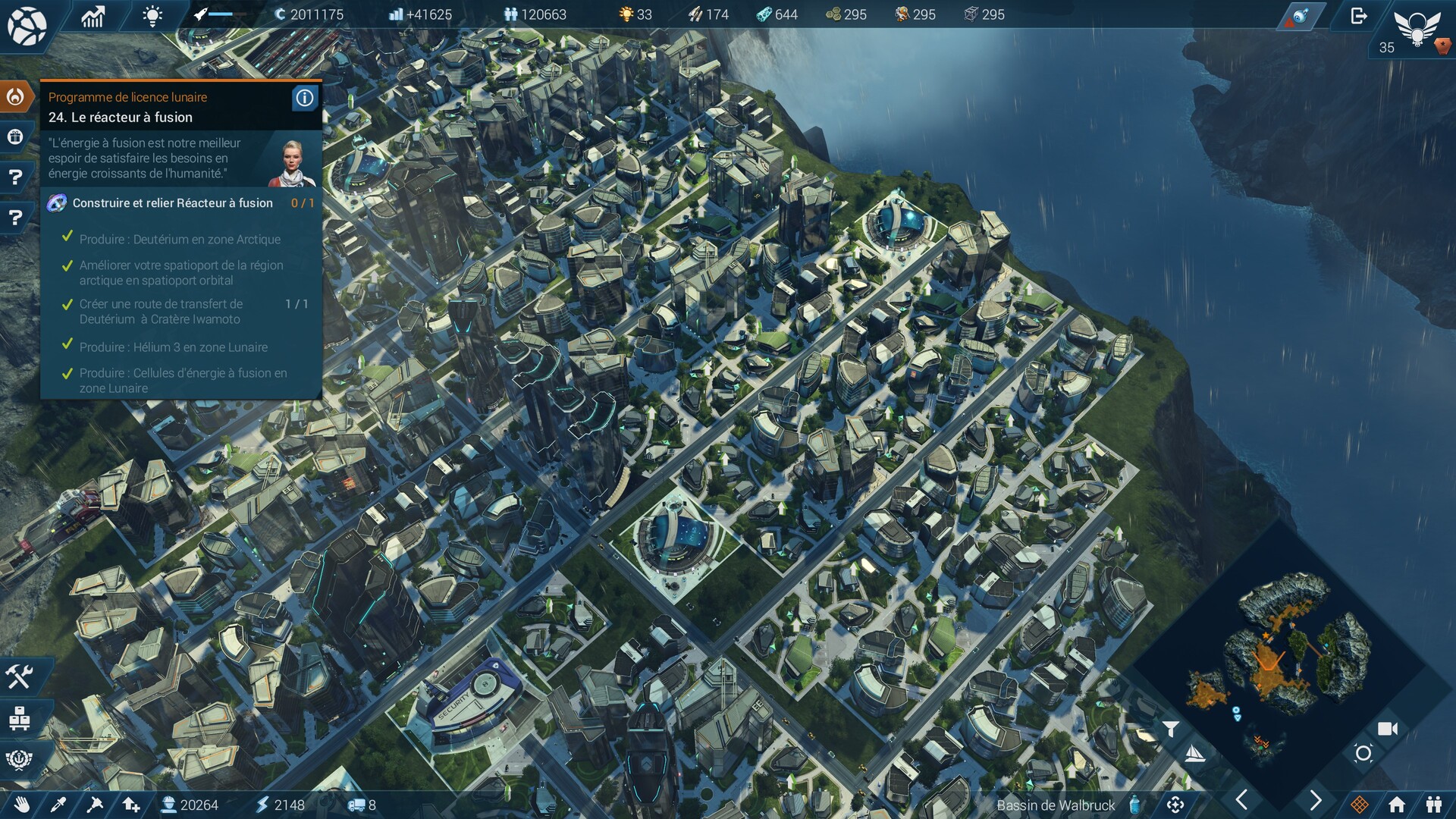Click the sailboat ships minimap button
The height and width of the screenshot is (819, 1456).
tap(1194, 753)
